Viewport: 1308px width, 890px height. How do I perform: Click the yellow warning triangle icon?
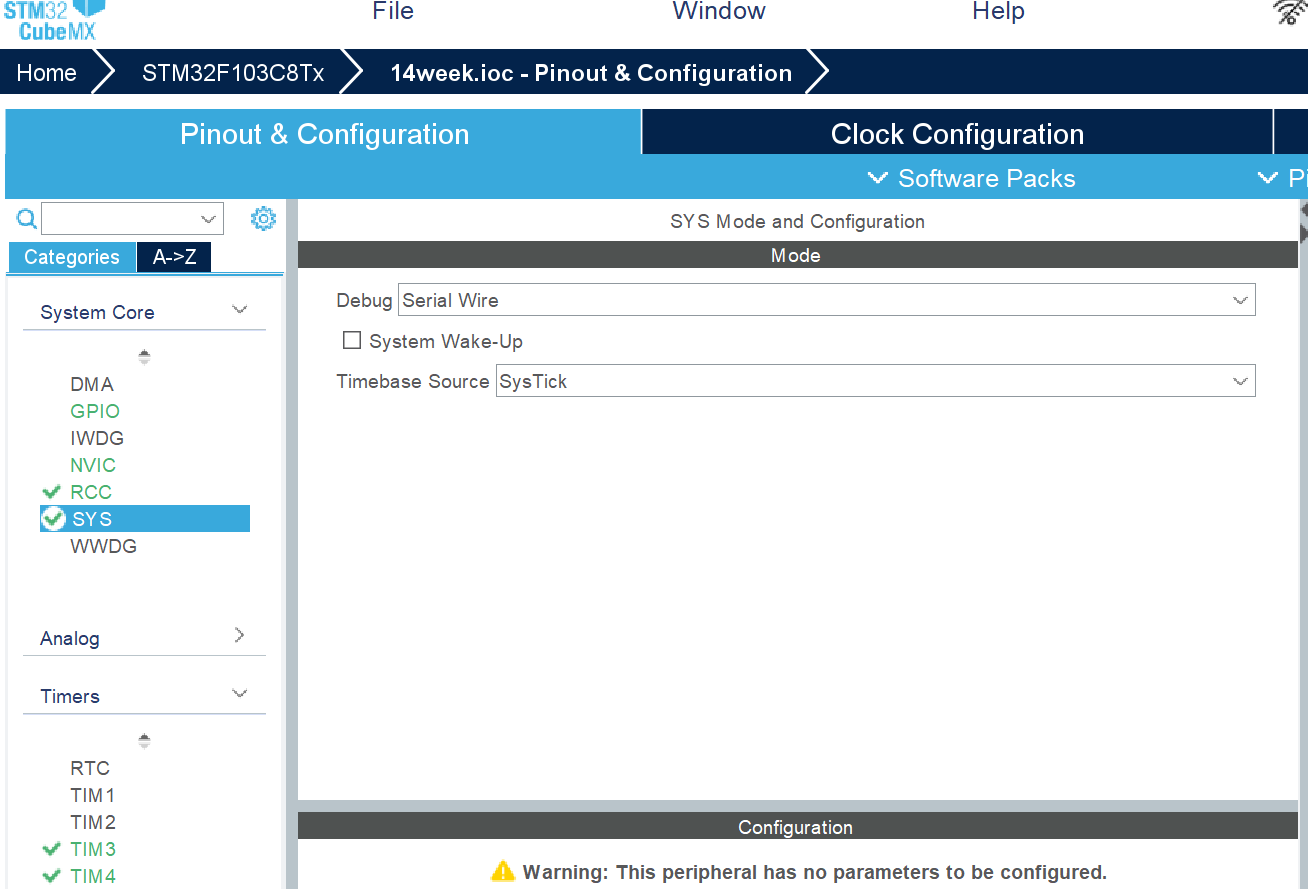pos(503,871)
